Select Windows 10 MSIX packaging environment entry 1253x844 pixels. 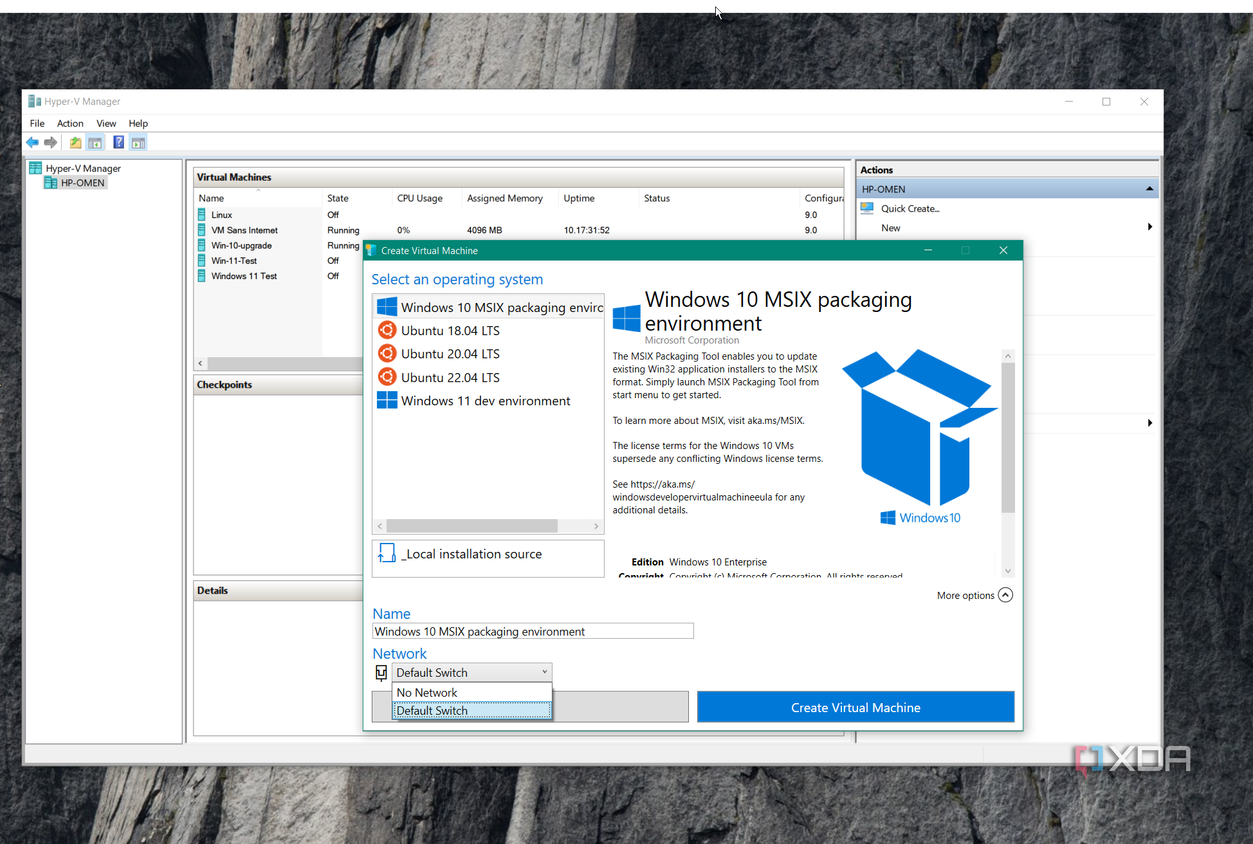click(488, 307)
